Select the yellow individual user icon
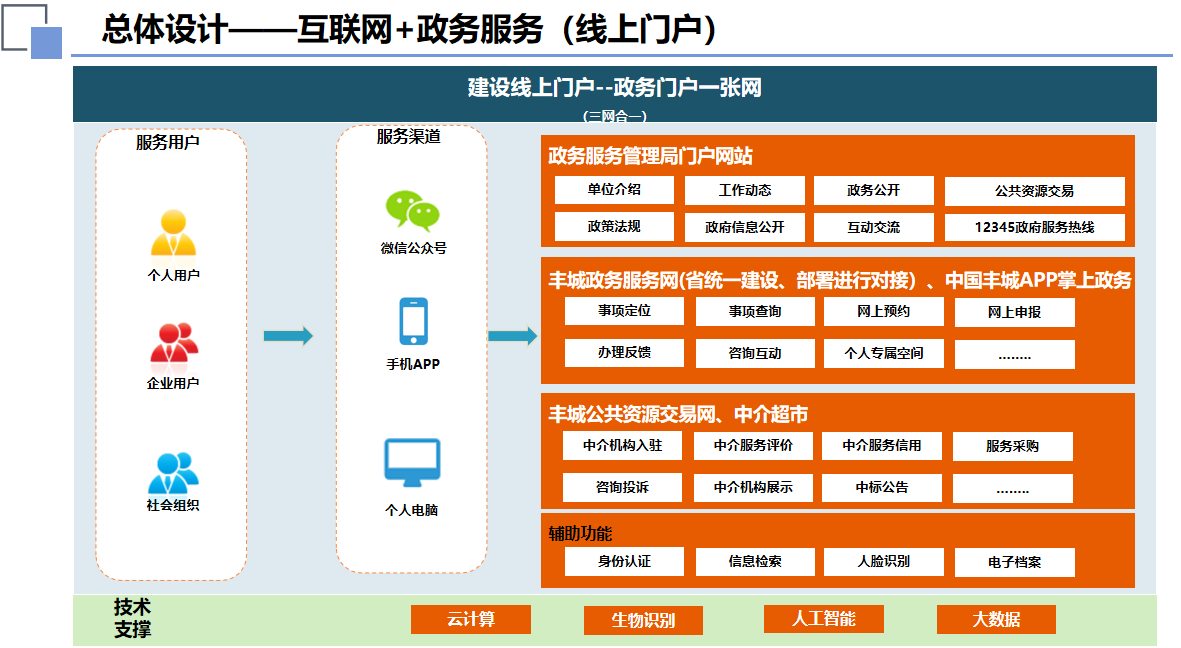Image resolution: width=1181 pixels, height=648 pixels. pyautogui.click(x=173, y=234)
